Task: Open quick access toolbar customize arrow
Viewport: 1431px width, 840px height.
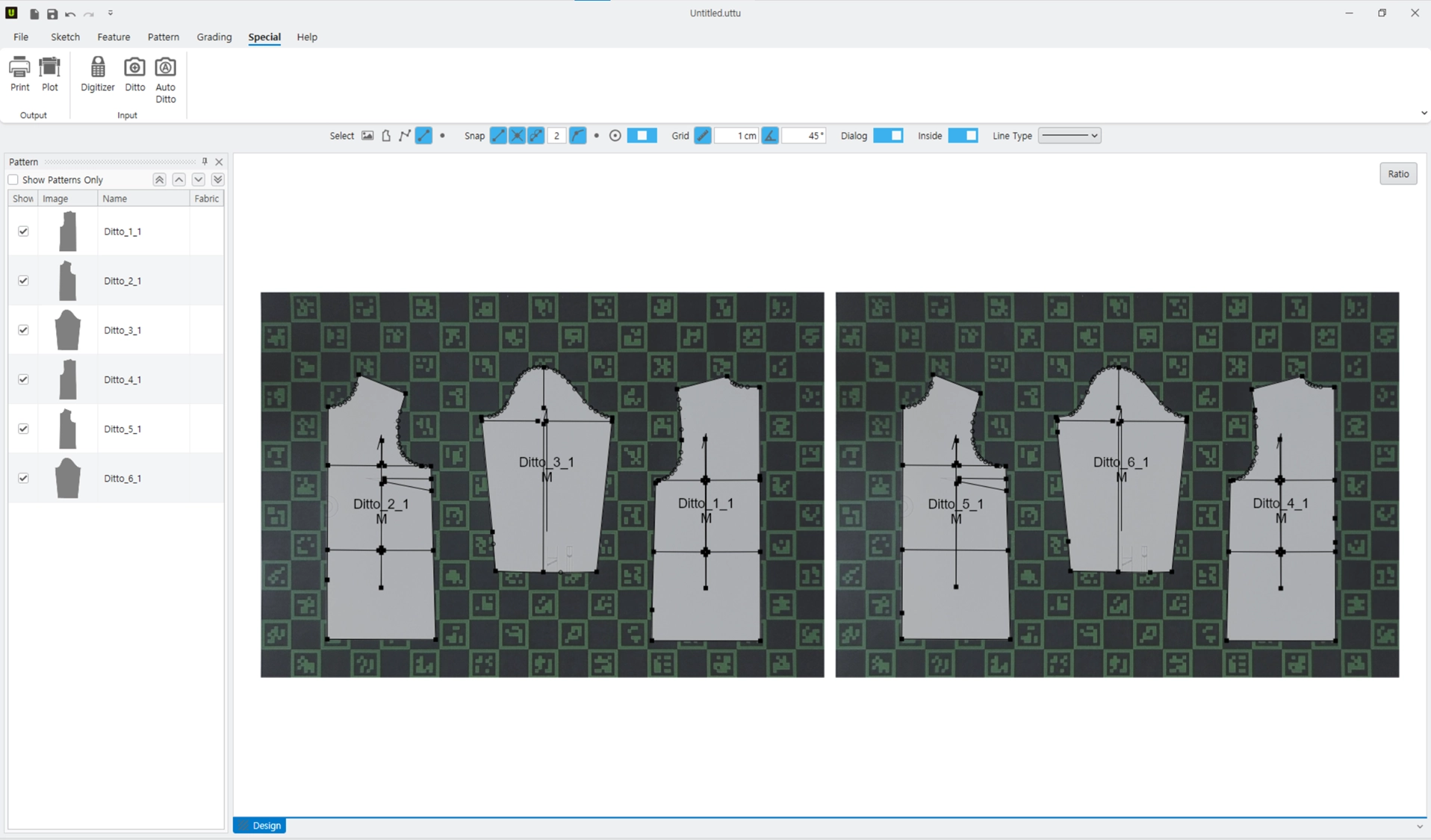Action: pos(111,13)
